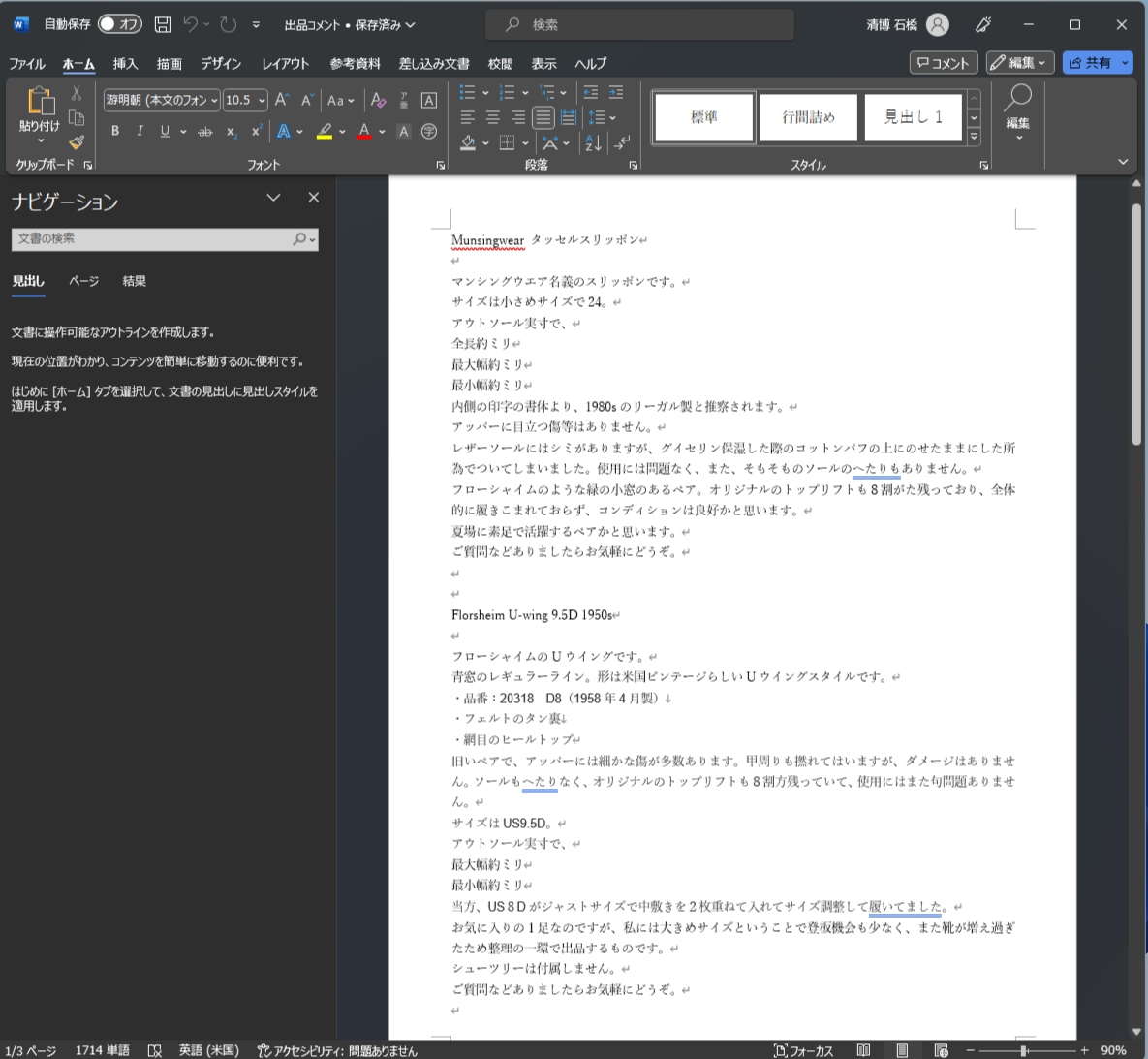This screenshot has width=1148, height=1059.
Task: Click the Redo arrow icon
Action: (x=229, y=25)
